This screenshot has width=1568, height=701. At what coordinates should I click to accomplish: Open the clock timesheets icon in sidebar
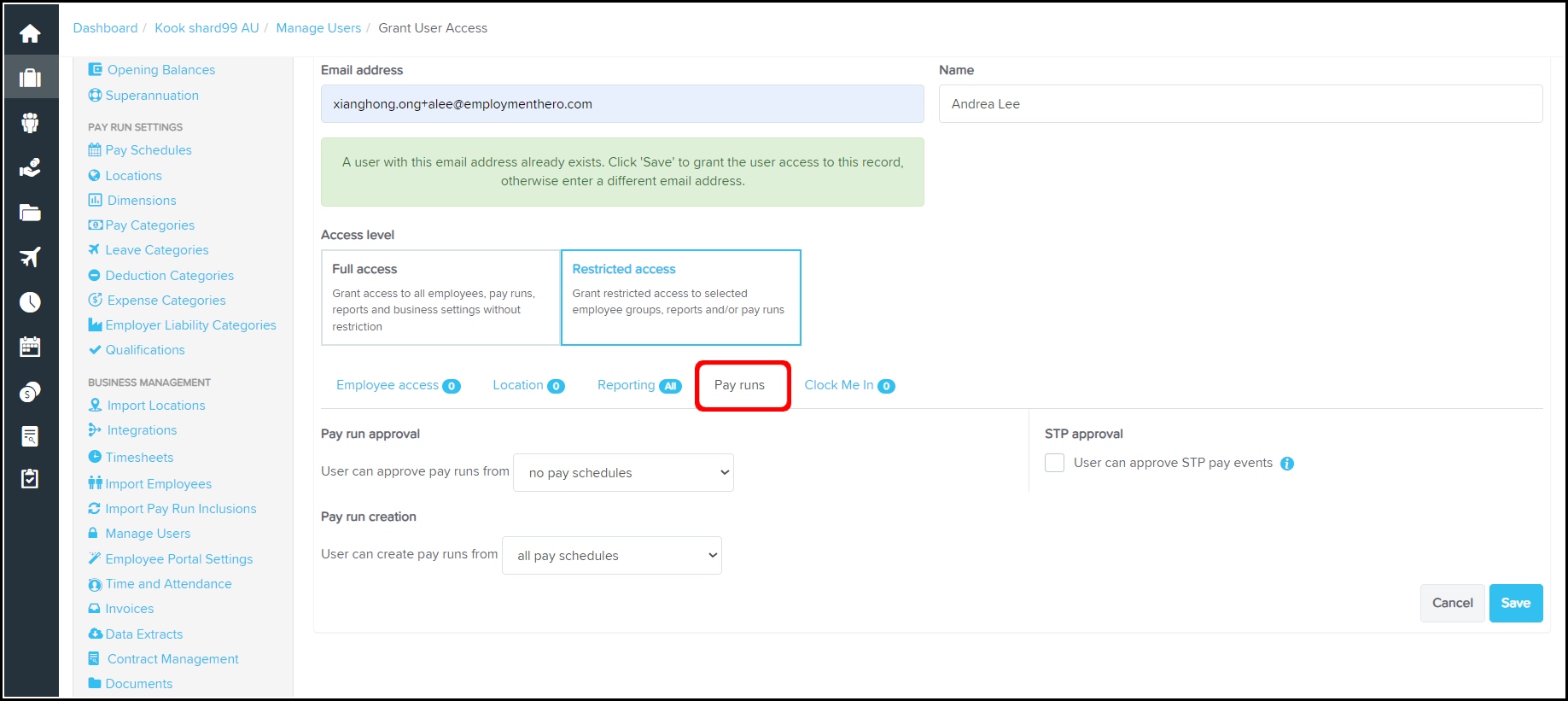pos(30,302)
